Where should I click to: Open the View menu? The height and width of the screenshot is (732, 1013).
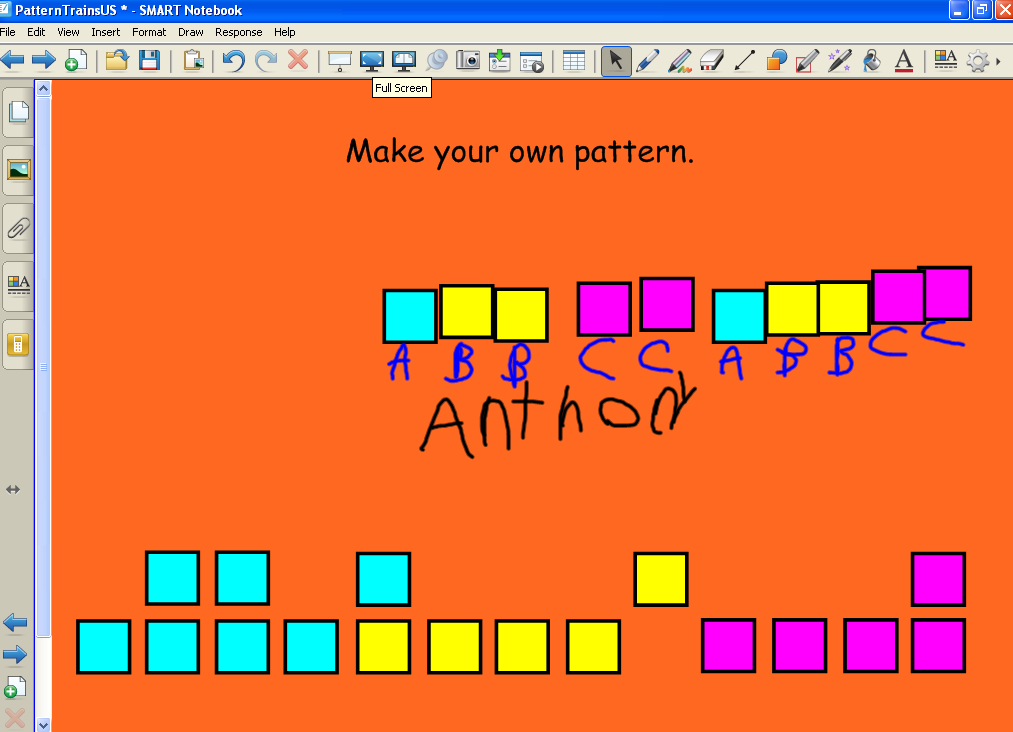(x=68, y=32)
